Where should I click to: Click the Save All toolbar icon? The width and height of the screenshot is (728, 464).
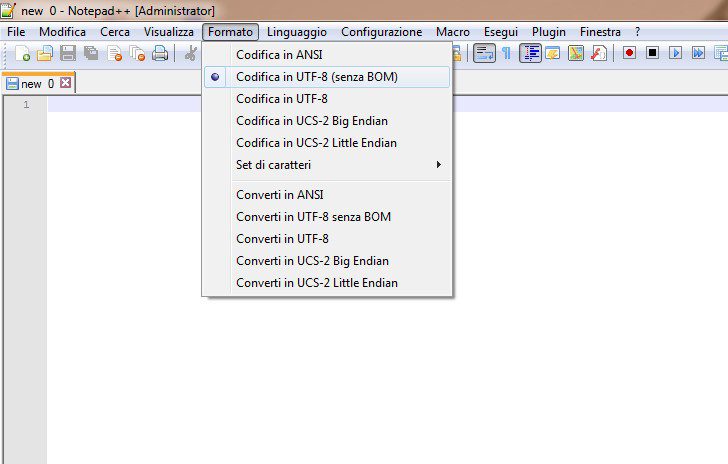[x=91, y=54]
